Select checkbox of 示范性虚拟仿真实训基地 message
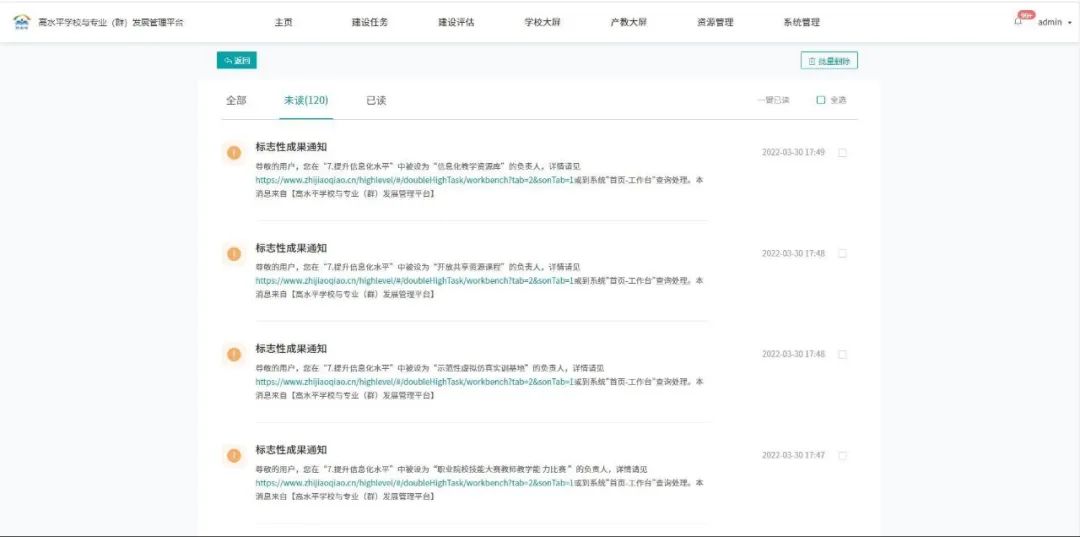The width and height of the screenshot is (1080, 537). coord(842,355)
